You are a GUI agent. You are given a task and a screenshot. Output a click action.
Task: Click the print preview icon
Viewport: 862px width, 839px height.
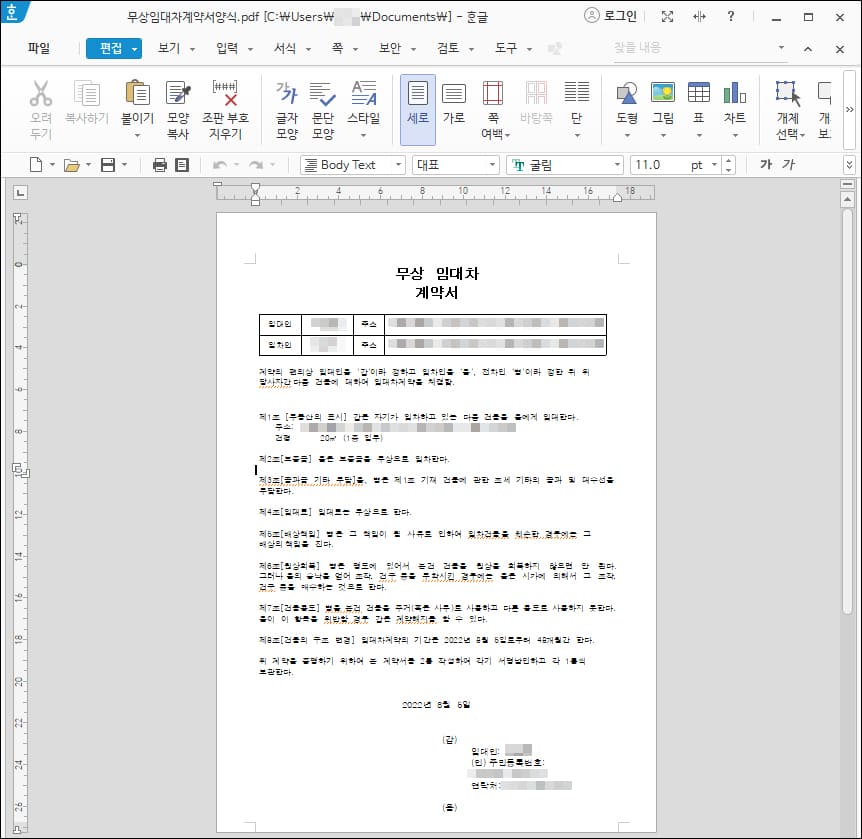[x=181, y=165]
